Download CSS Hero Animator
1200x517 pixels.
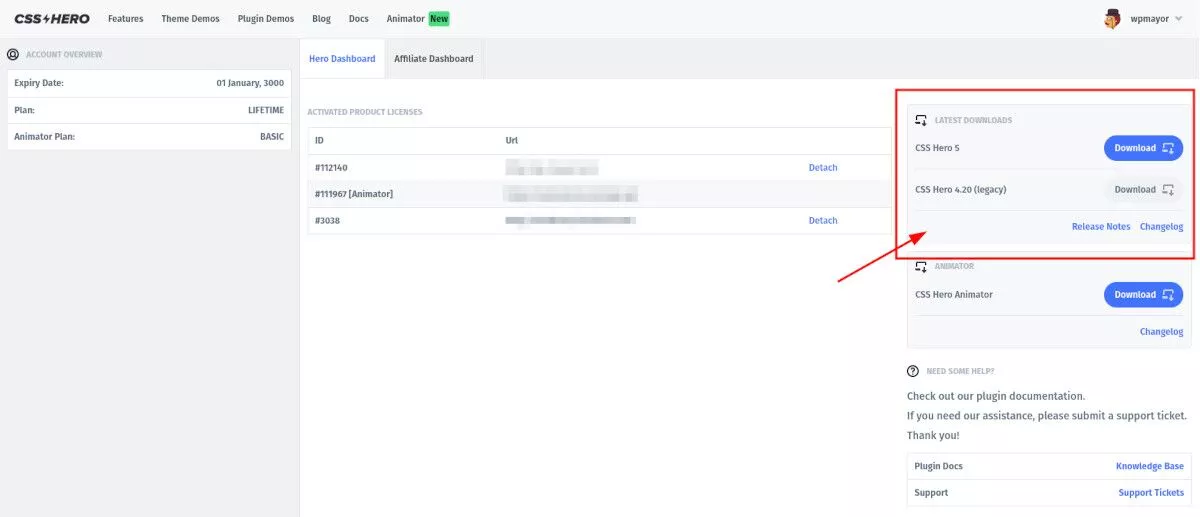[1143, 294]
